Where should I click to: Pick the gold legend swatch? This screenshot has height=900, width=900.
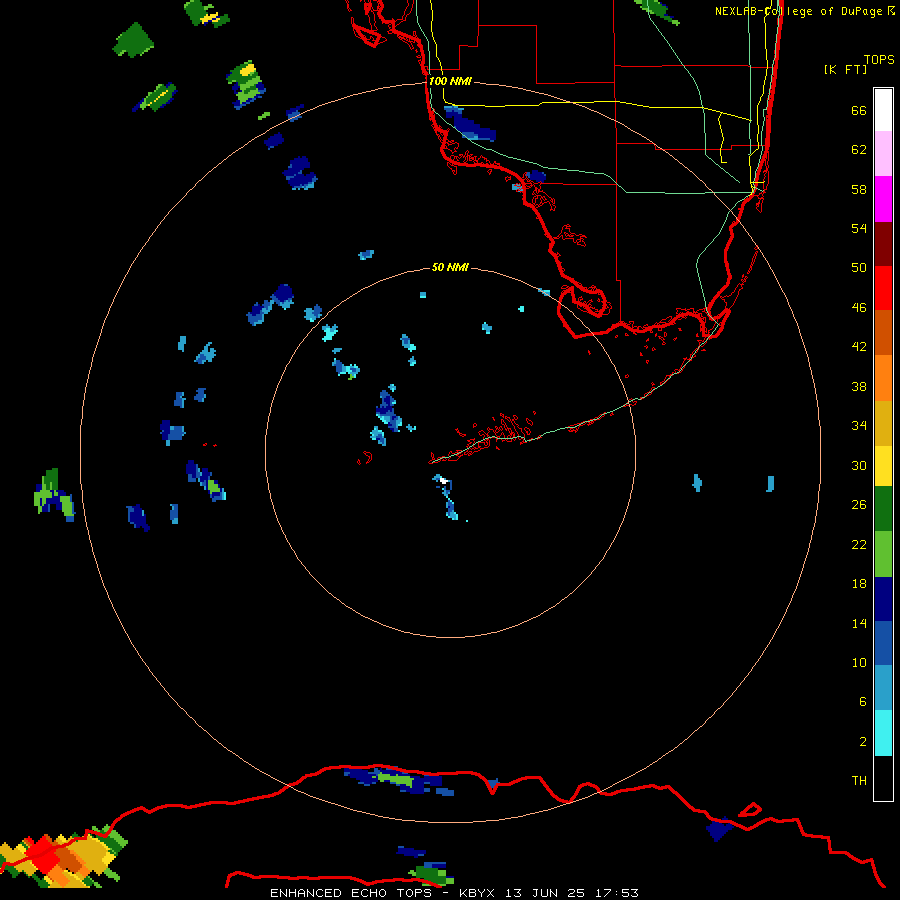point(883,423)
